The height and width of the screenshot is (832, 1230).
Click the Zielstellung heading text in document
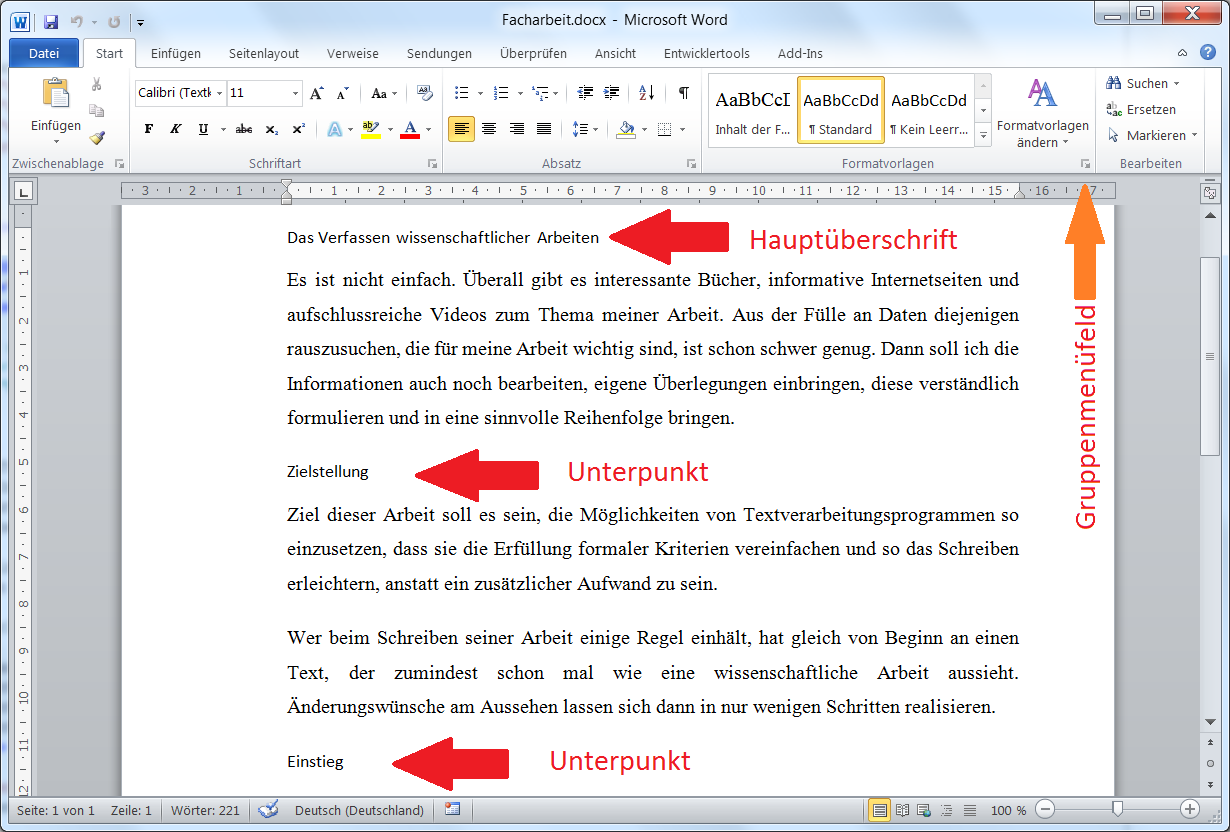(328, 471)
